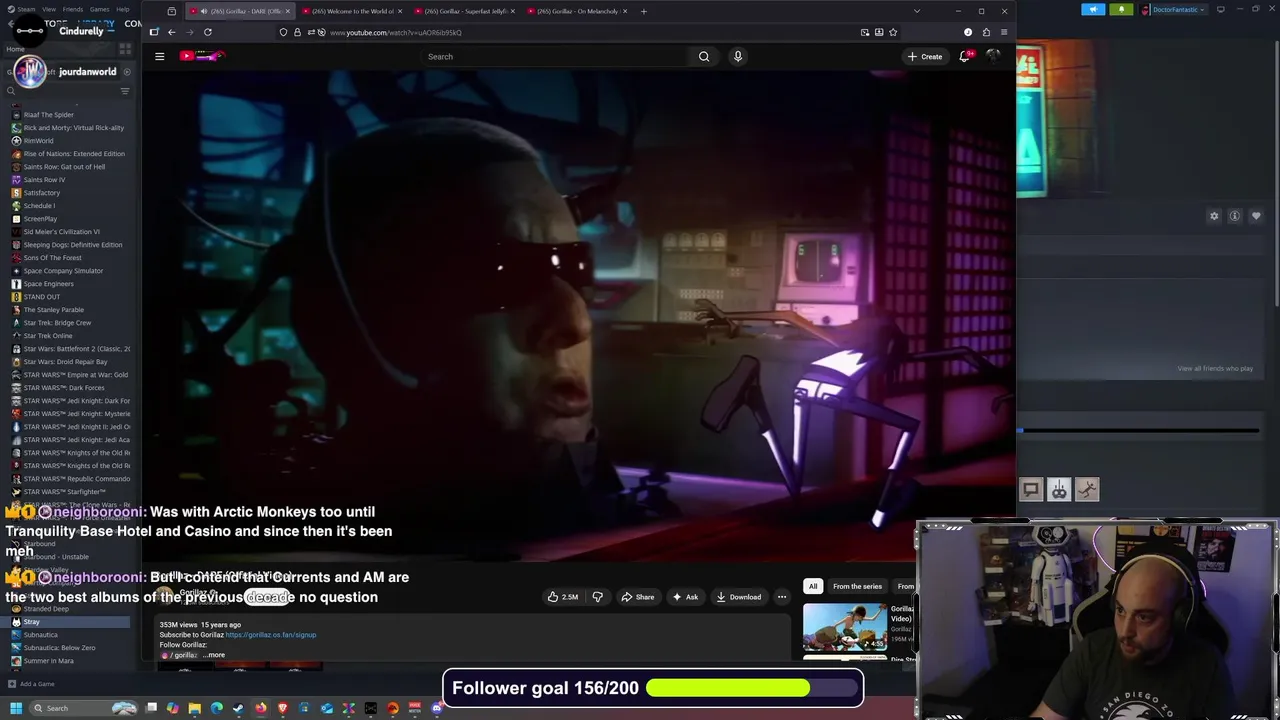Select The Stanley Parable in library
Viewport: 1280px width, 720px height.
click(54, 310)
